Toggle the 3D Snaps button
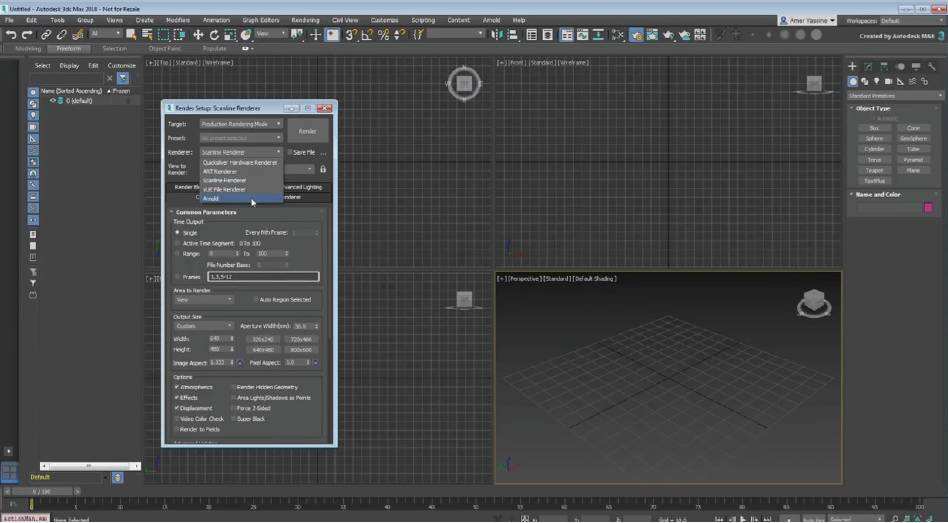 pos(351,35)
